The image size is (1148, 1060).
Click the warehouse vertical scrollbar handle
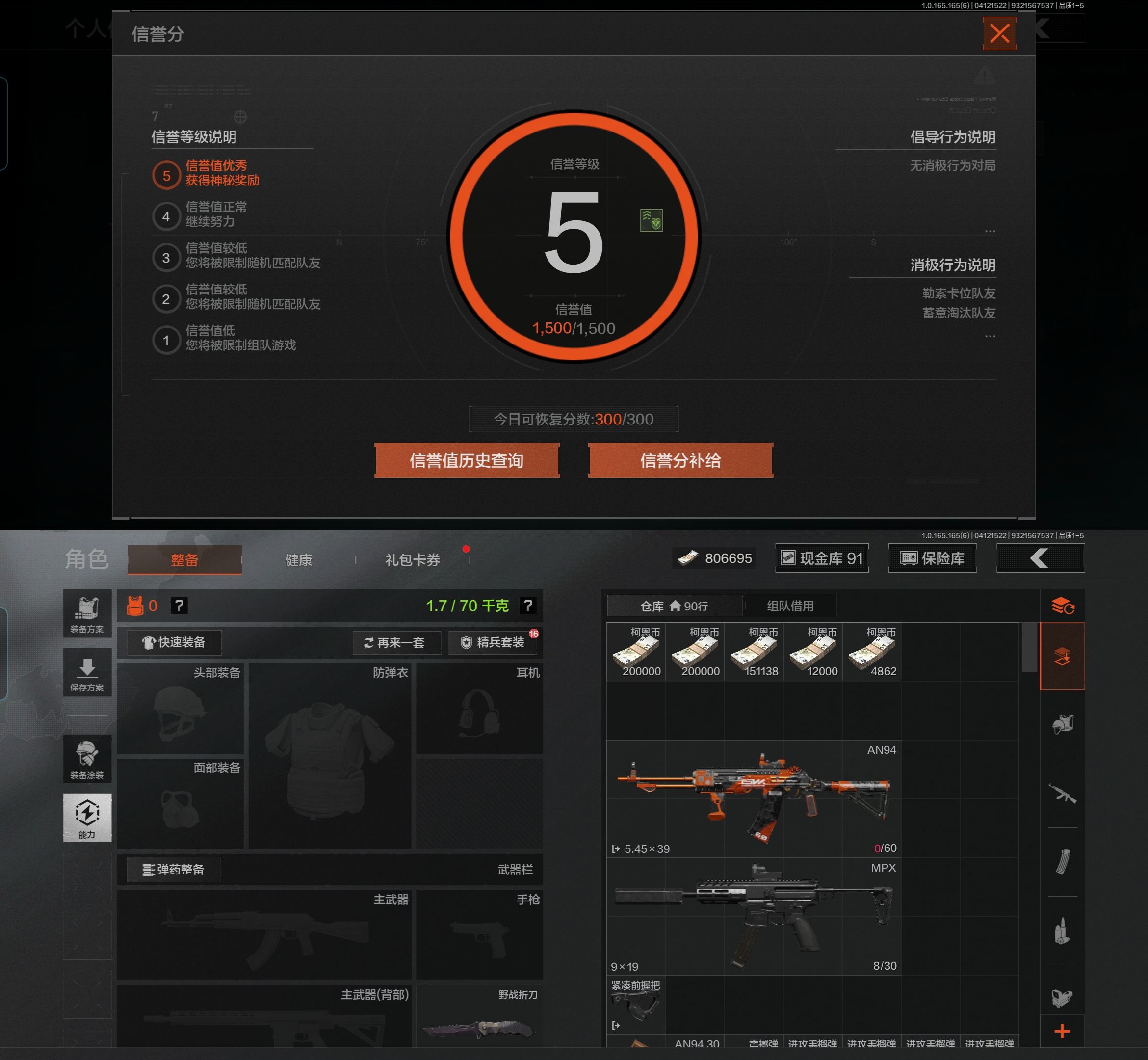(1029, 647)
